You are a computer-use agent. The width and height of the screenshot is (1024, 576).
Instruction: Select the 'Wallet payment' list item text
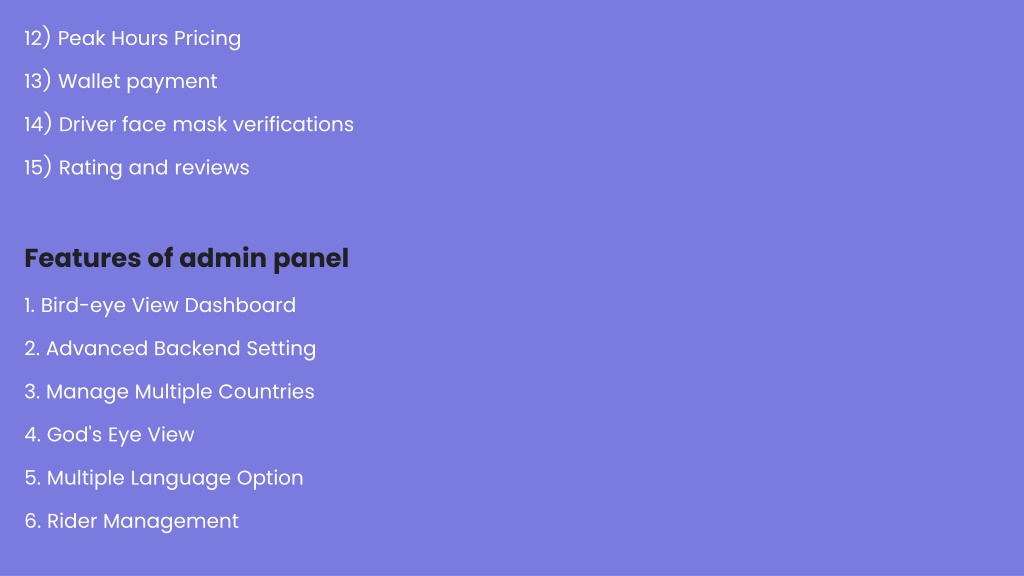pyautogui.click(x=138, y=82)
